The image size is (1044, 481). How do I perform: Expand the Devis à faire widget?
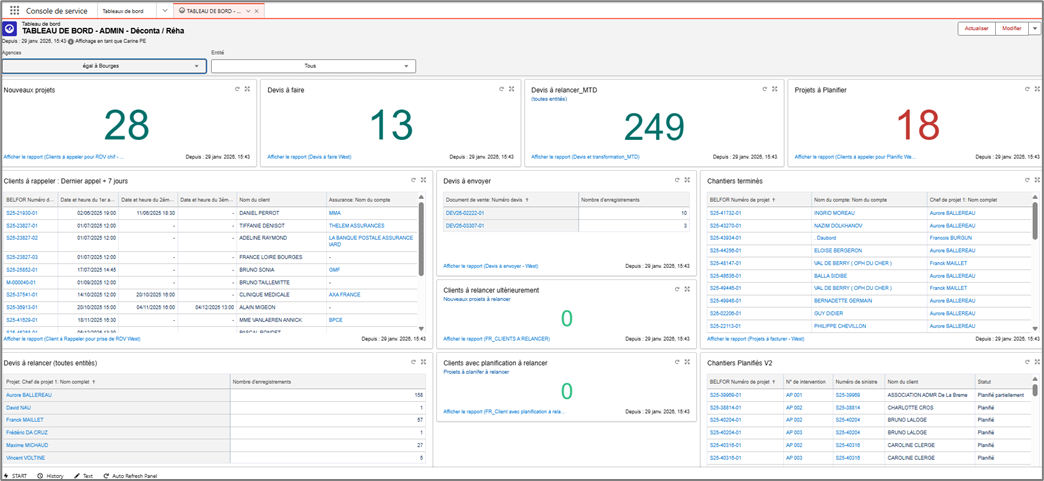click(511, 89)
